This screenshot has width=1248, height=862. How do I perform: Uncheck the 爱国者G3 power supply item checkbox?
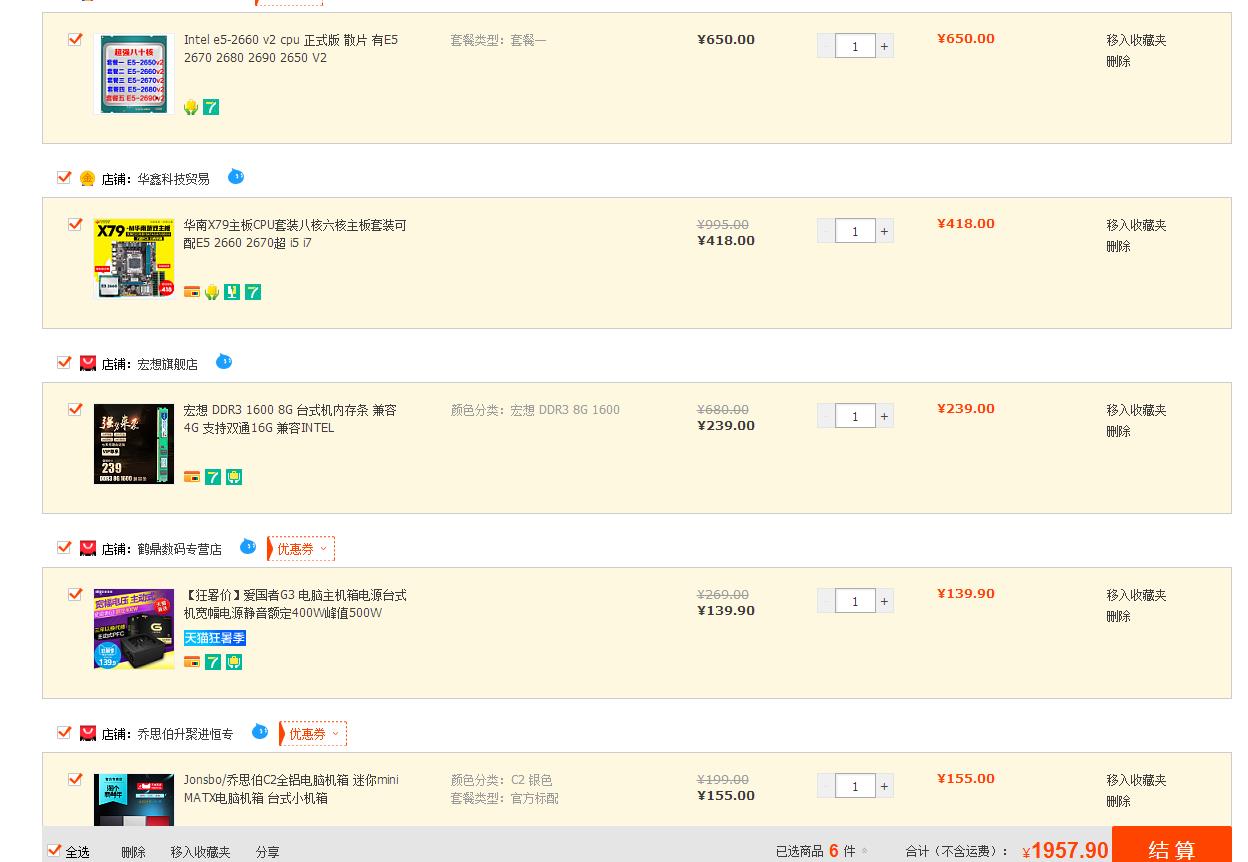pyautogui.click(x=75, y=594)
